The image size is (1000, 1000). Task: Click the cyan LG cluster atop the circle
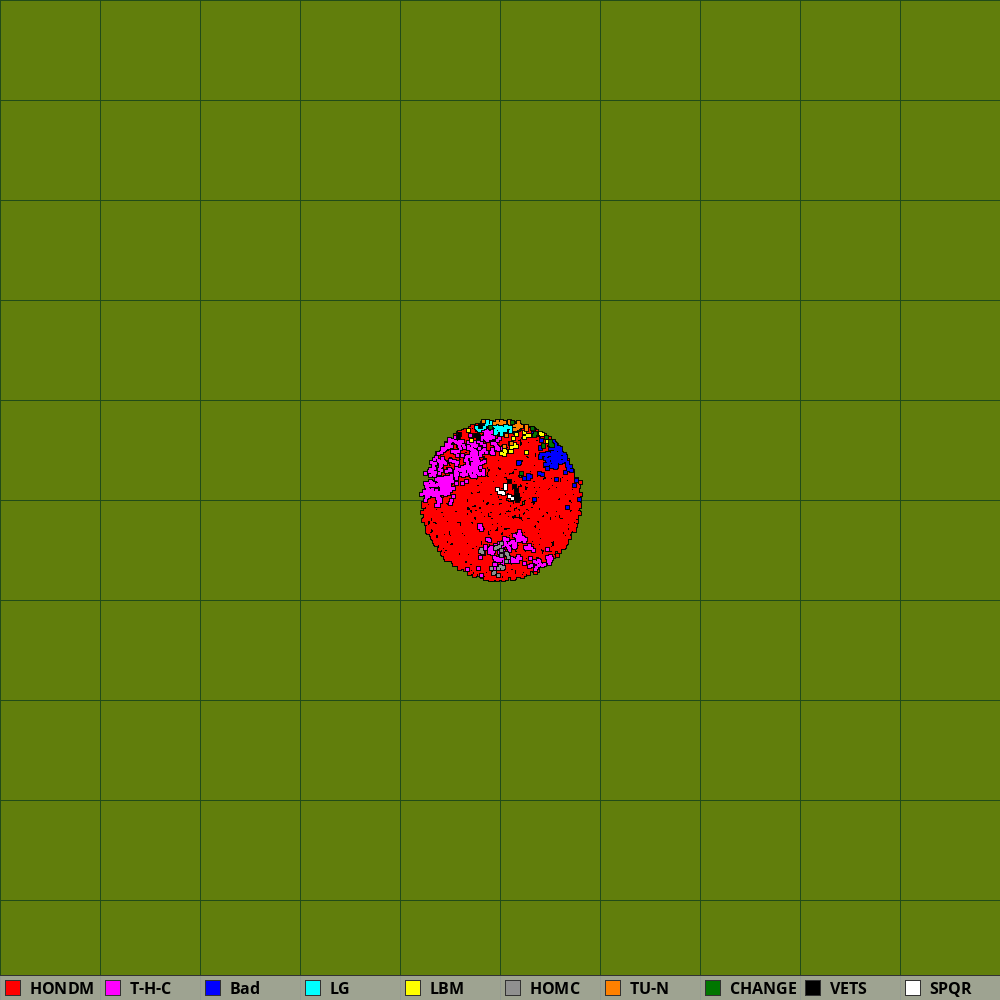(x=501, y=430)
